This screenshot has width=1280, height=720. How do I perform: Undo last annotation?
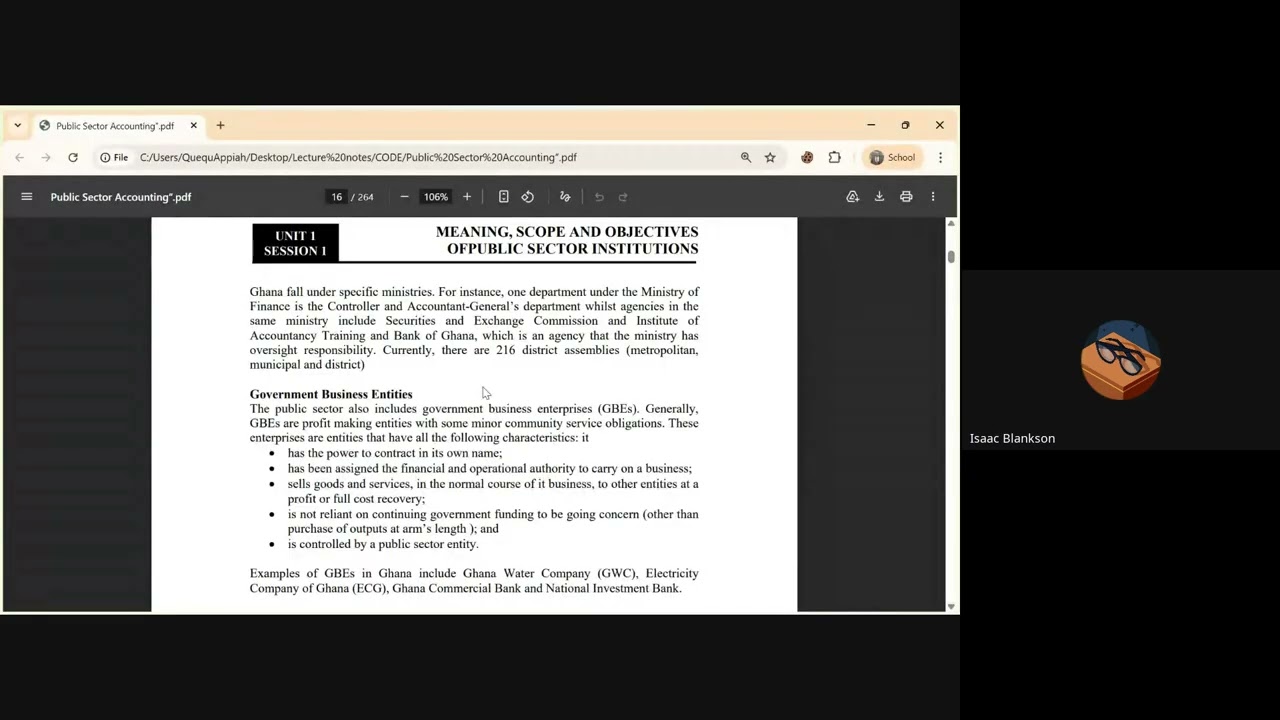point(599,197)
